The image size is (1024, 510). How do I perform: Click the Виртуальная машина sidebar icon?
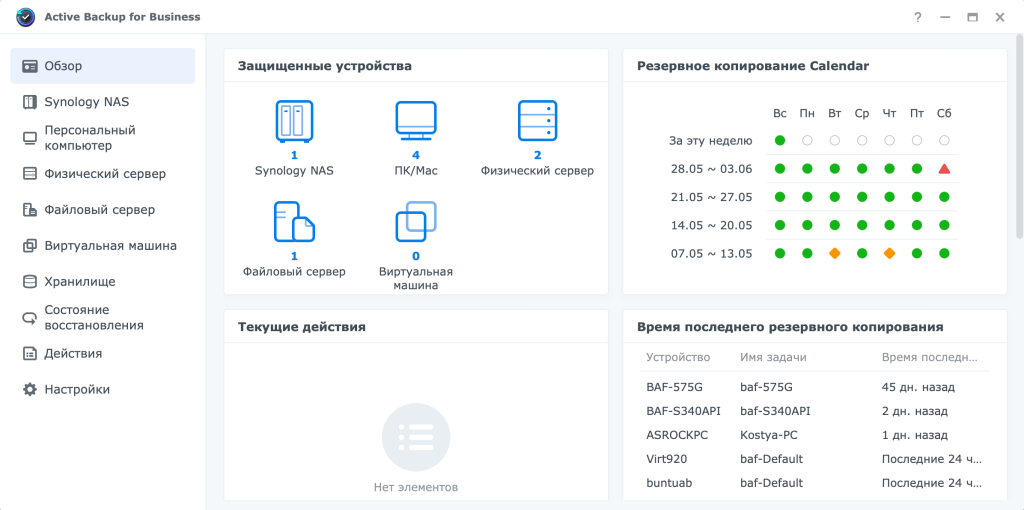coord(30,246)
